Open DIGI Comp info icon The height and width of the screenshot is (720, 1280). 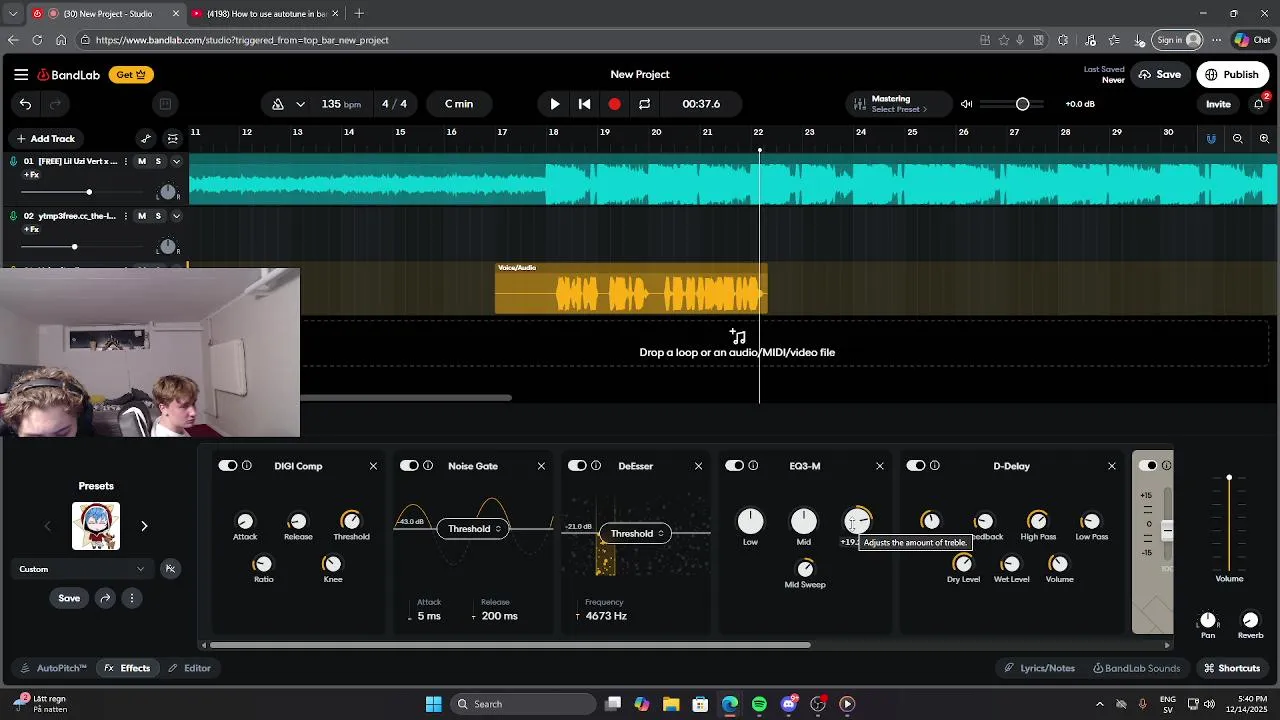point(247,466)
